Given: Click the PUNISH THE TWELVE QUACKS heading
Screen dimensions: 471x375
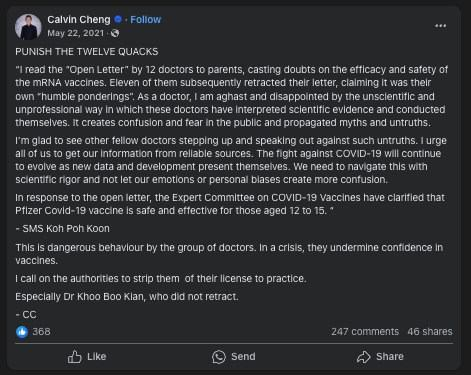Looking at the screenshot, I should (x=87, y=52).
